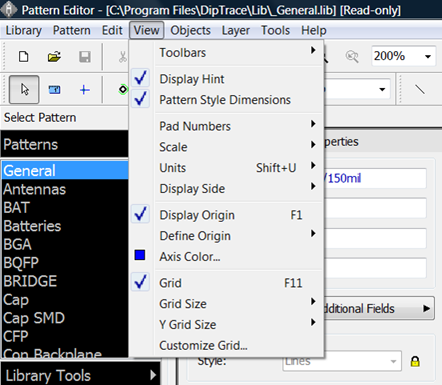This screenshot has height=385, width=442.
Task: Select the default arrow pointer tool
Action: tap(24, 89)
